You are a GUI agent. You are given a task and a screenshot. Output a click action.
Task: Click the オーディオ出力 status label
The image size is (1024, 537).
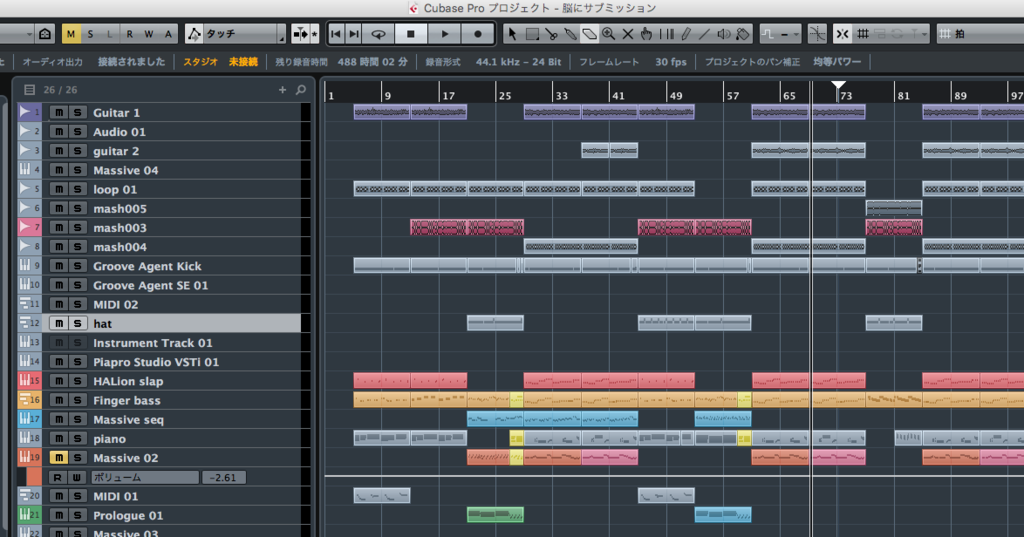(x=53, y=61)
